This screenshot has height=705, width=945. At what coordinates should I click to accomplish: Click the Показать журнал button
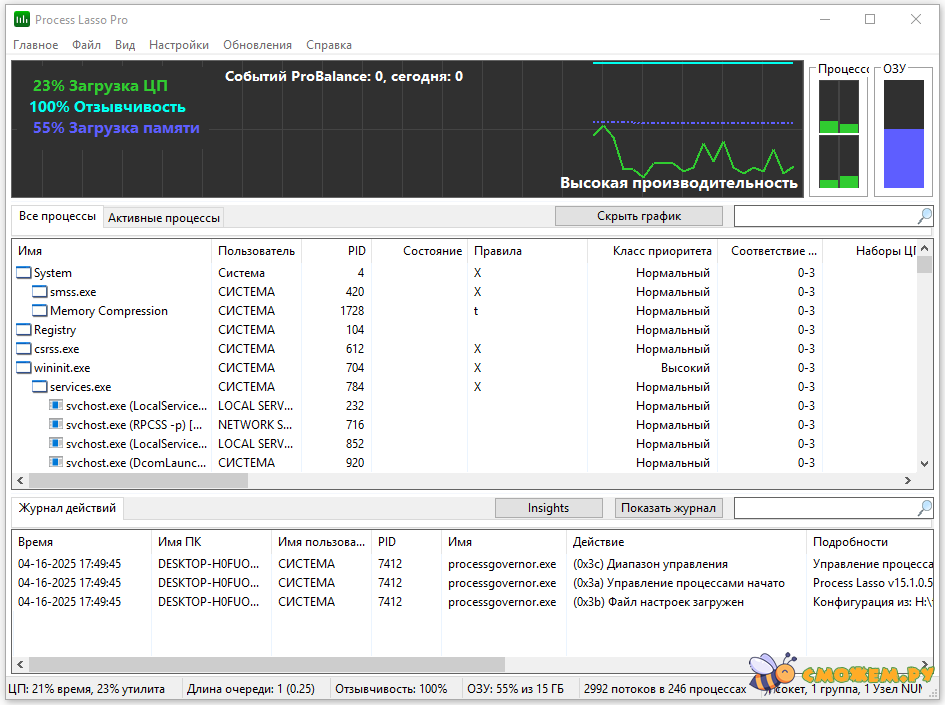click(668, 508)
